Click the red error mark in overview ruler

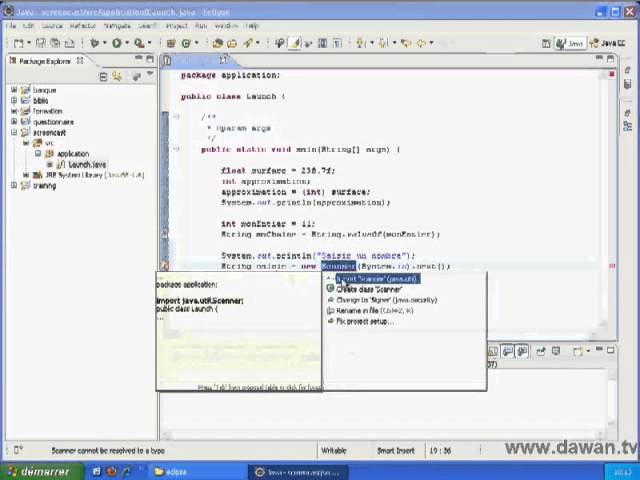[x=612, y=266]
